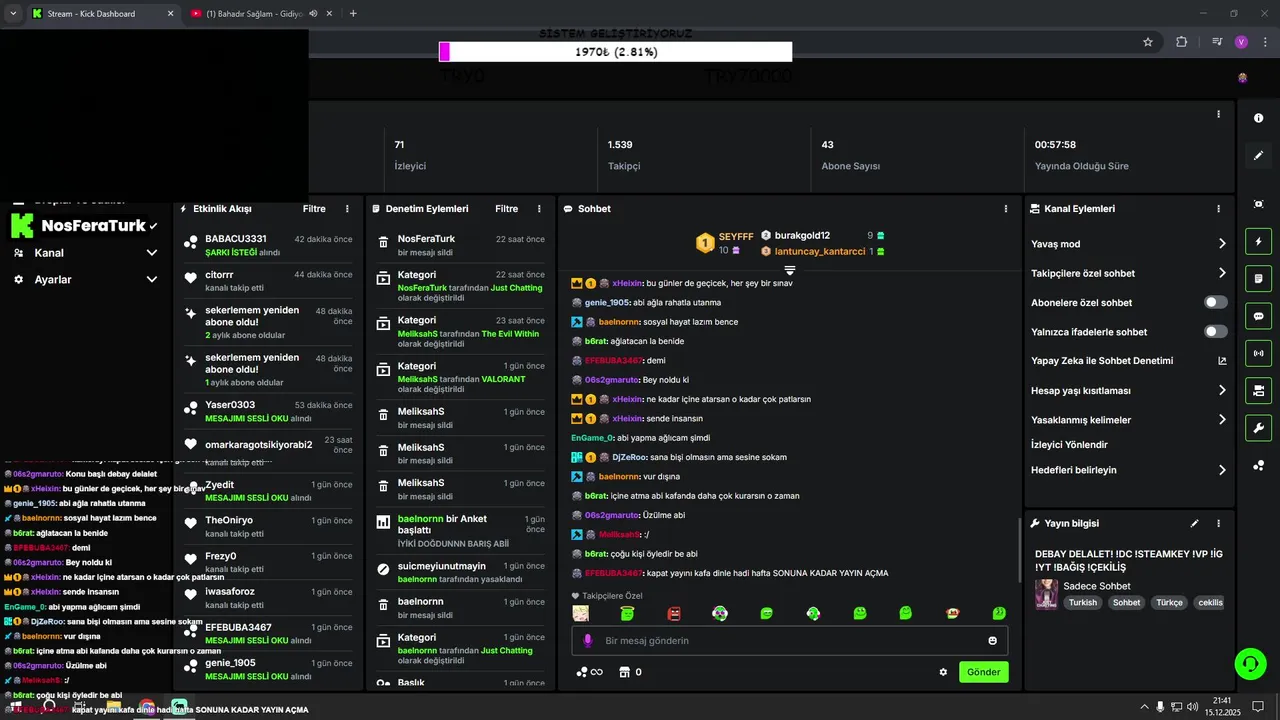The height and width of the screenshot is (720, 1280).
Task: Select the first blonde emote in the emote row
Action: 580,613
